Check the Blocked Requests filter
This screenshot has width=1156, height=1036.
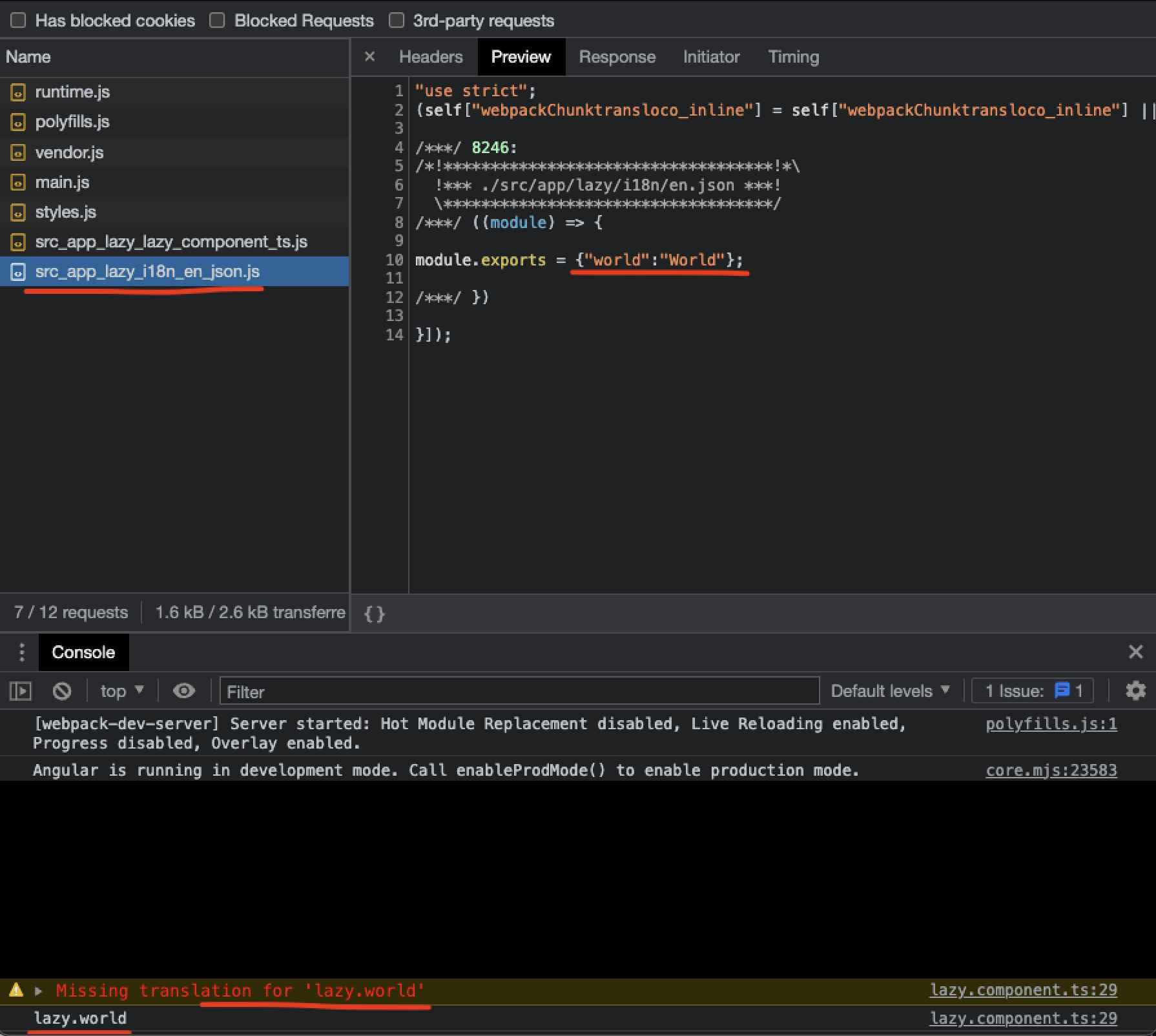click(217, 20)
